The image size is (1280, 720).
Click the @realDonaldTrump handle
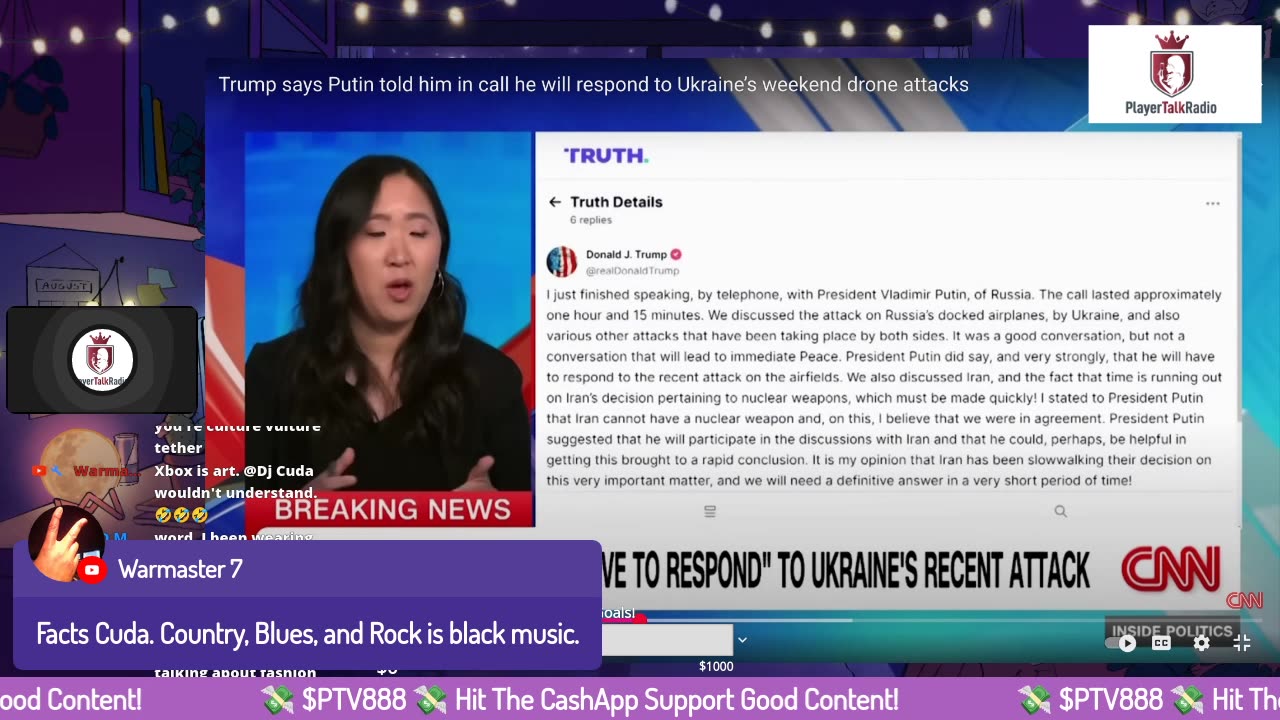[632, 271]
